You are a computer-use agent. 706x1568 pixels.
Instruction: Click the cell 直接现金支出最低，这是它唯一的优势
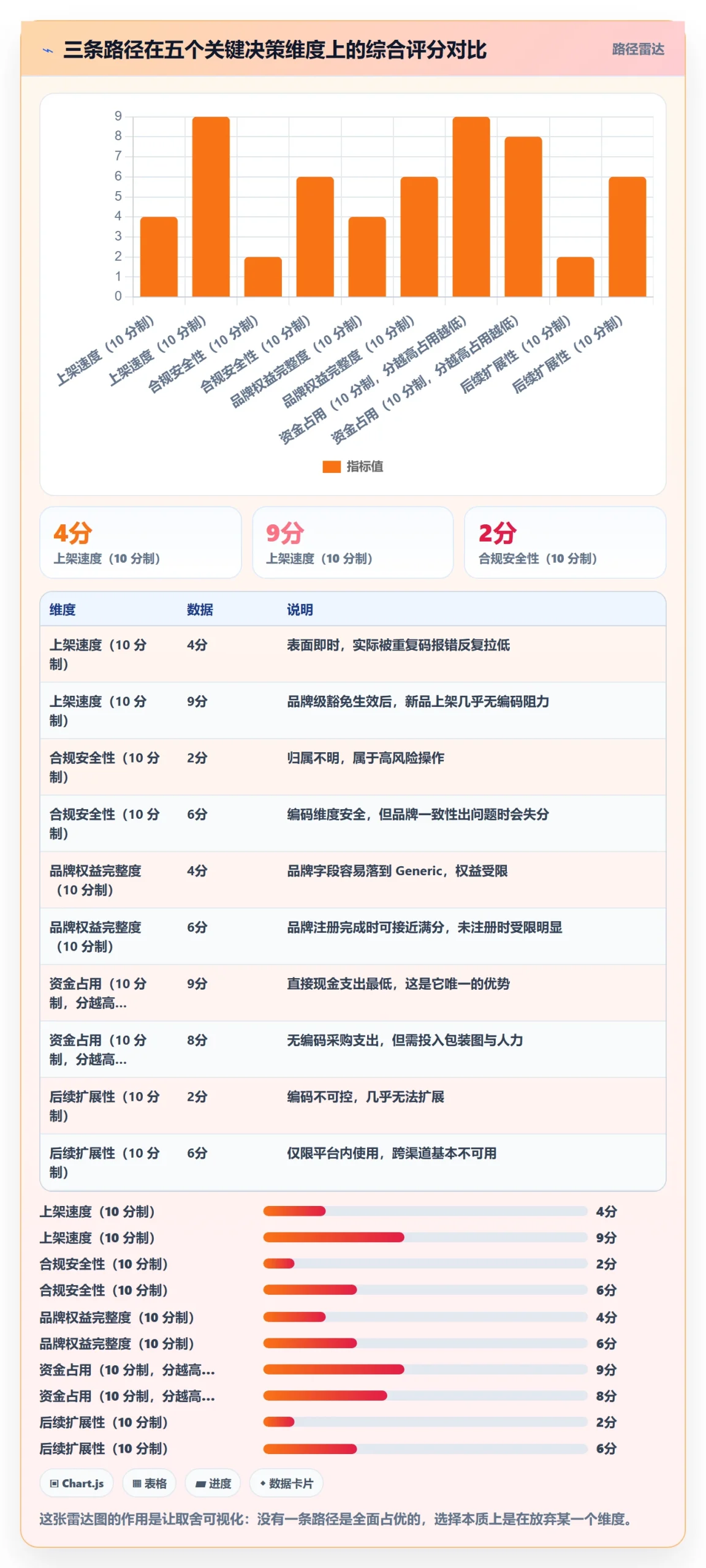pyautogui.click(x=398, y=983)
